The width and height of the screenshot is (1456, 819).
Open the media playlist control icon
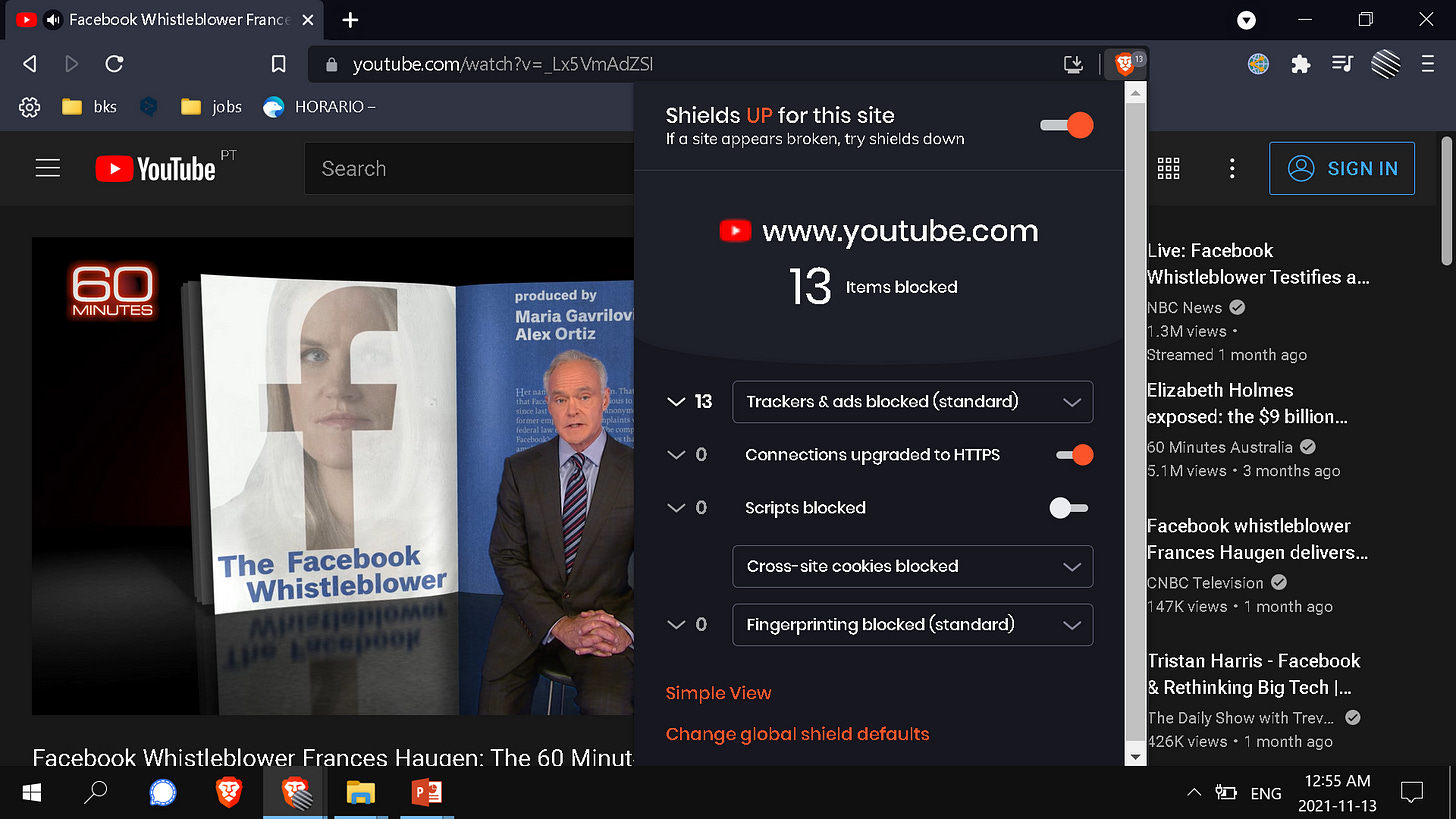click(x=1342, y=64)
